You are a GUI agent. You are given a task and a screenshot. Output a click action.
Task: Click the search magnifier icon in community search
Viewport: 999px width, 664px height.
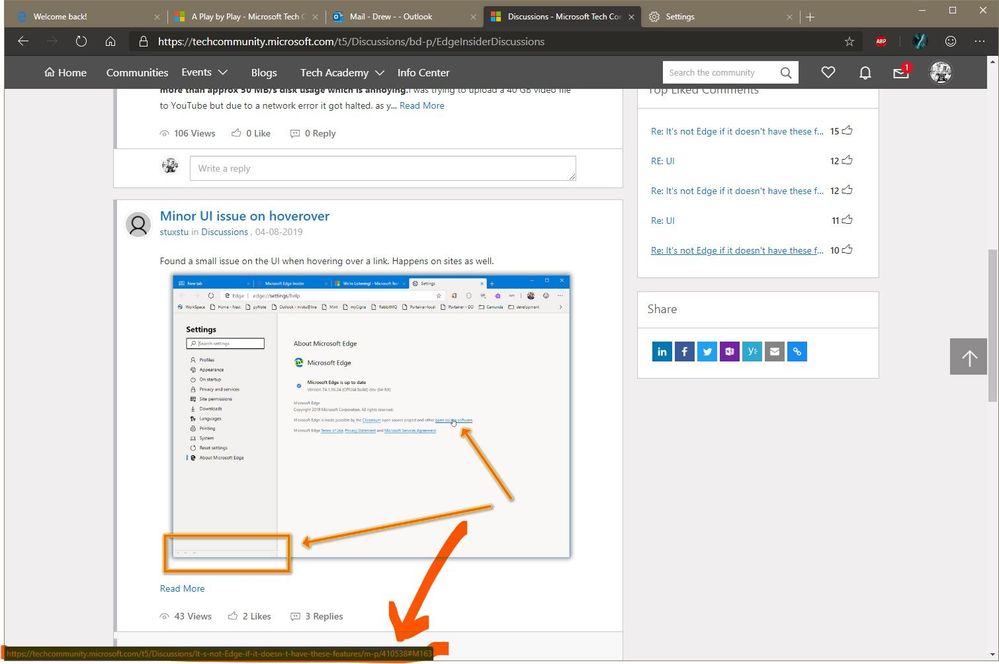[x=786, y=73]
